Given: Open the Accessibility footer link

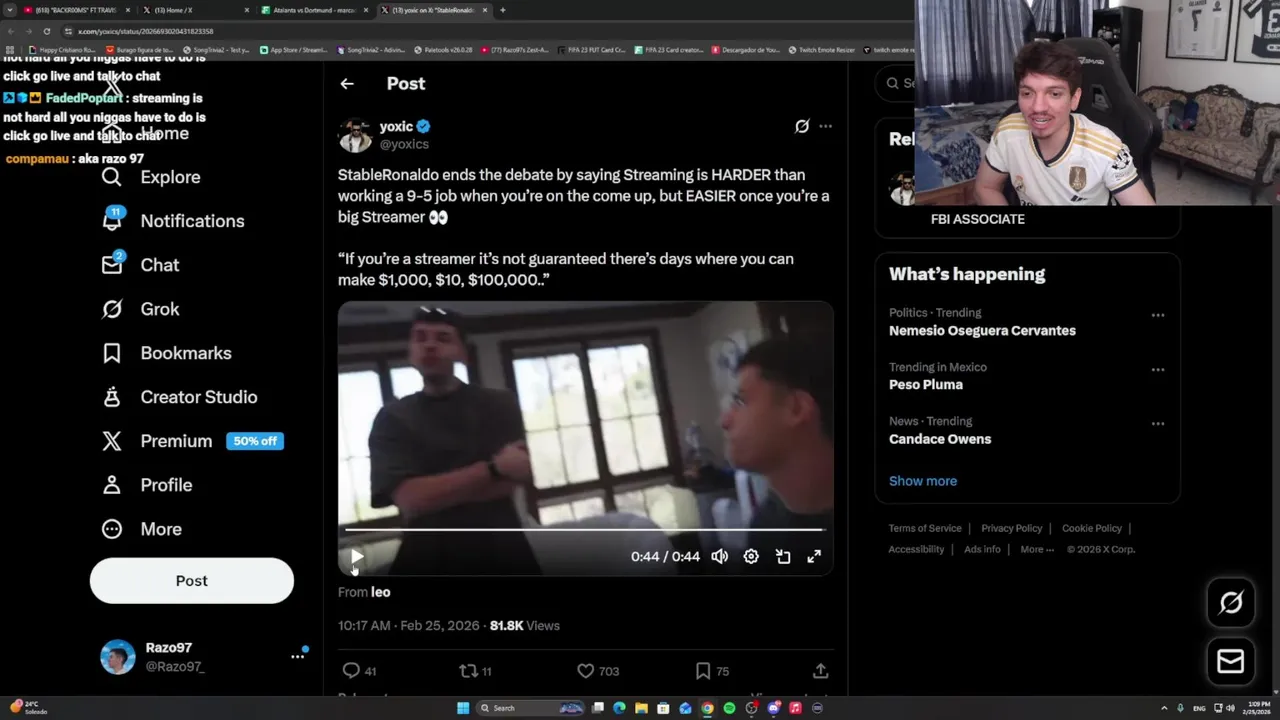Looking at the screenshot, I should (x=916, y=549).
